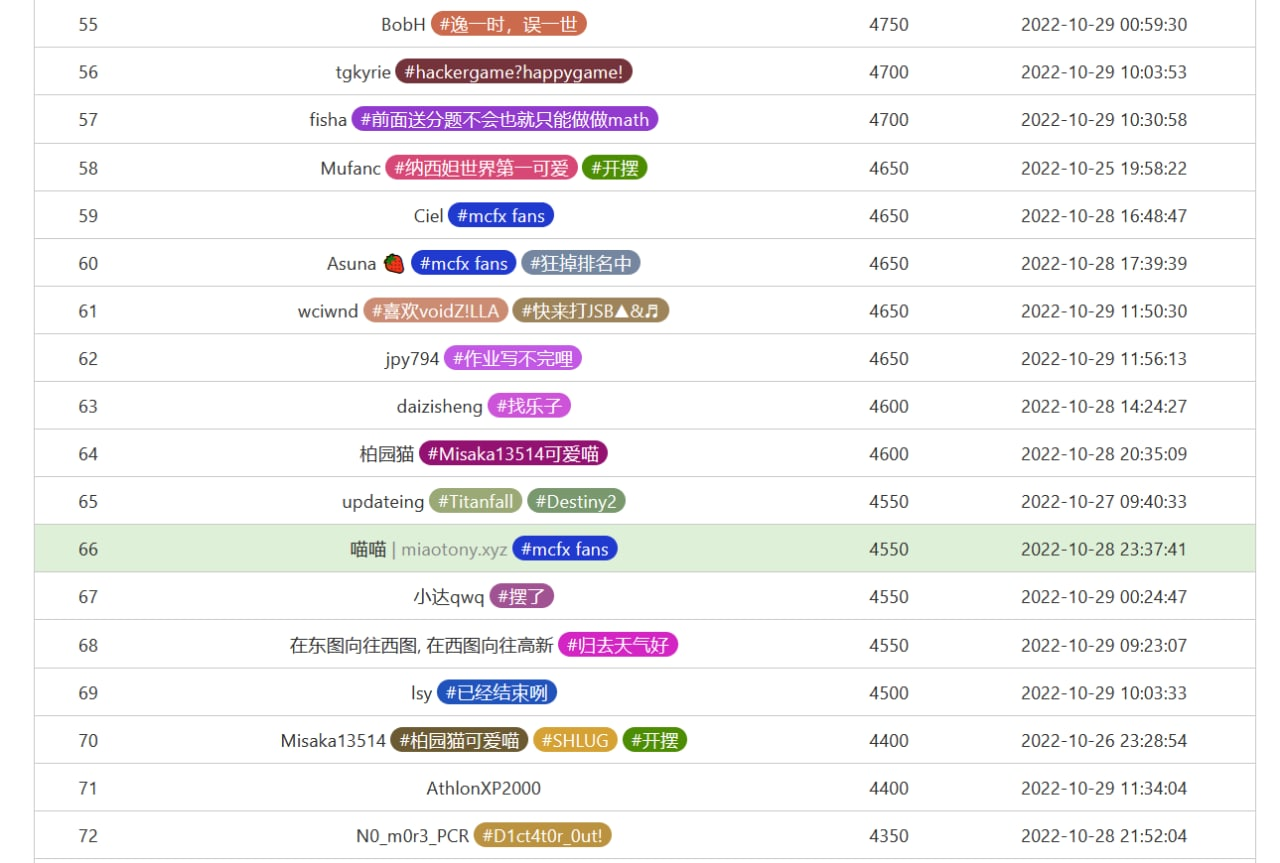
Task: Click timestamp 2022-10-29 11:34:04
Action: pyautogui.click(x=1104, y=788)
